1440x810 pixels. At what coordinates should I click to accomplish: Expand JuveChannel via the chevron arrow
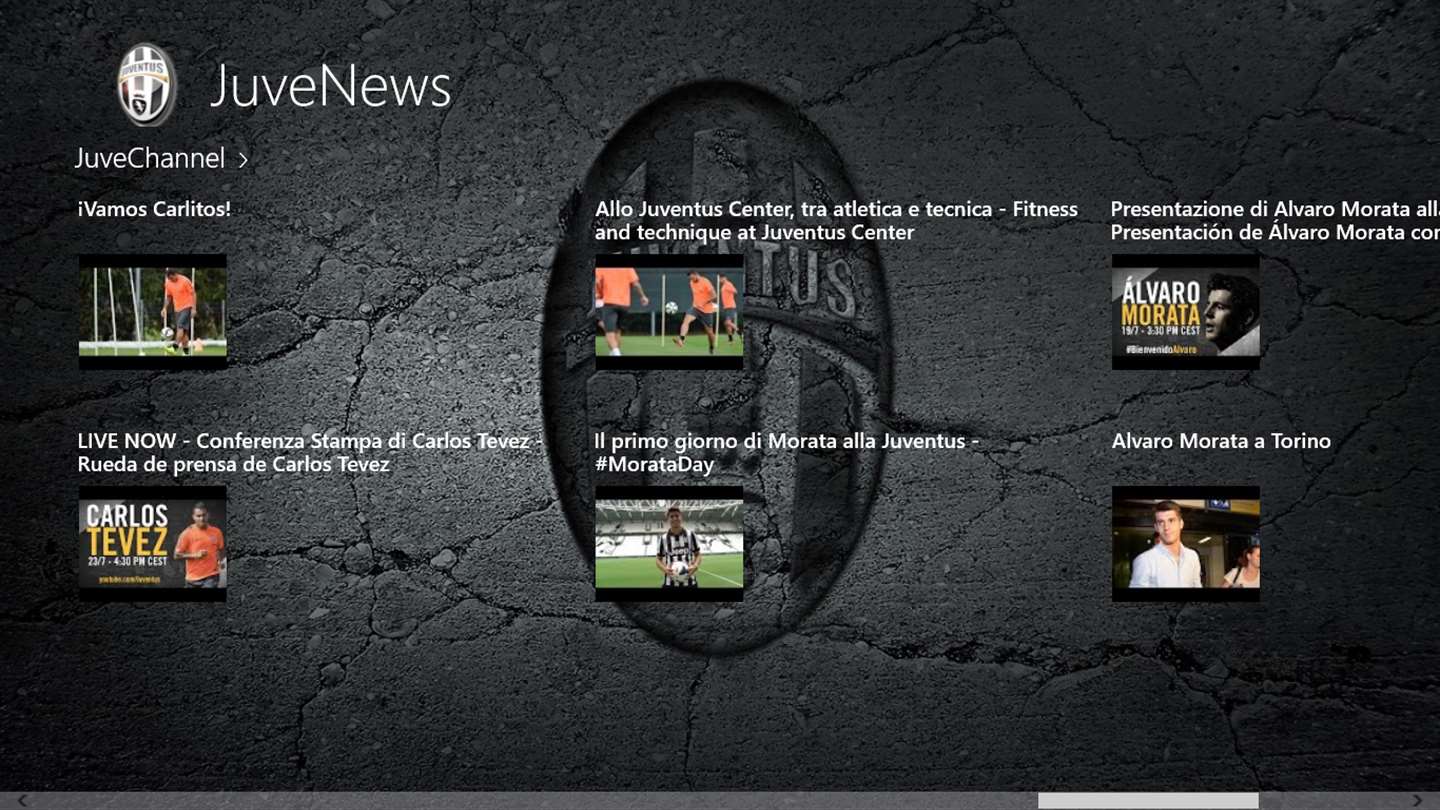[x=242, y=159]
